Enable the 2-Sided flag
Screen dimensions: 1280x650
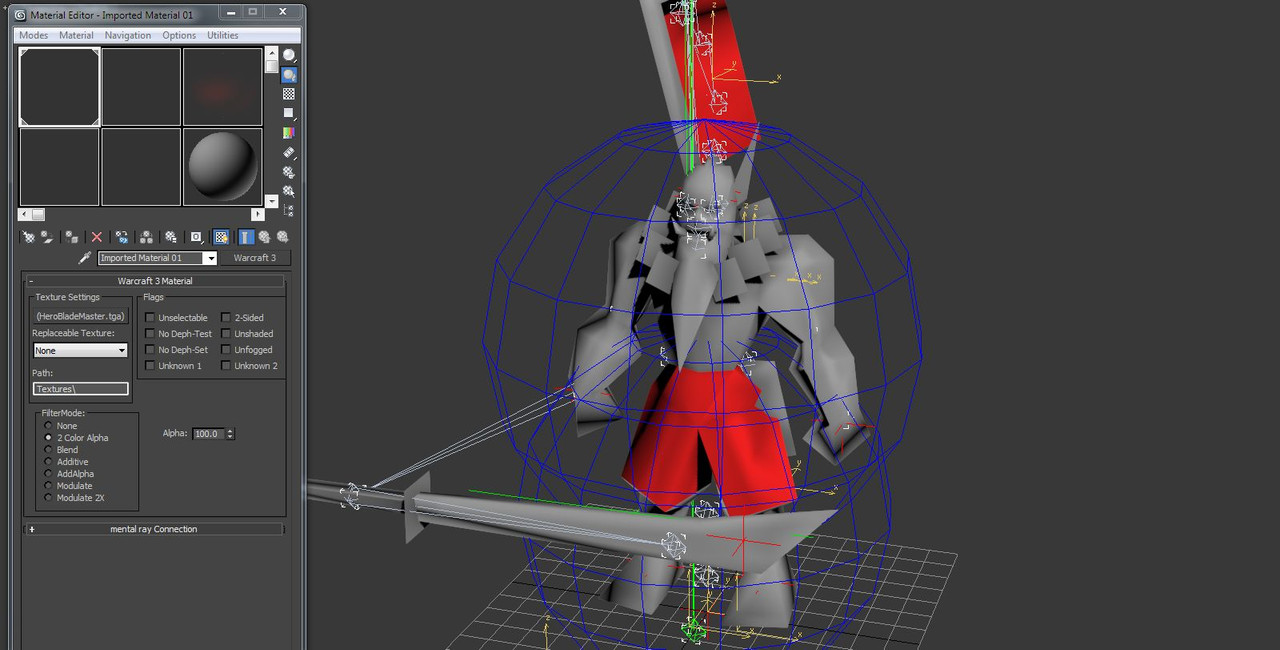pos(226,318)
